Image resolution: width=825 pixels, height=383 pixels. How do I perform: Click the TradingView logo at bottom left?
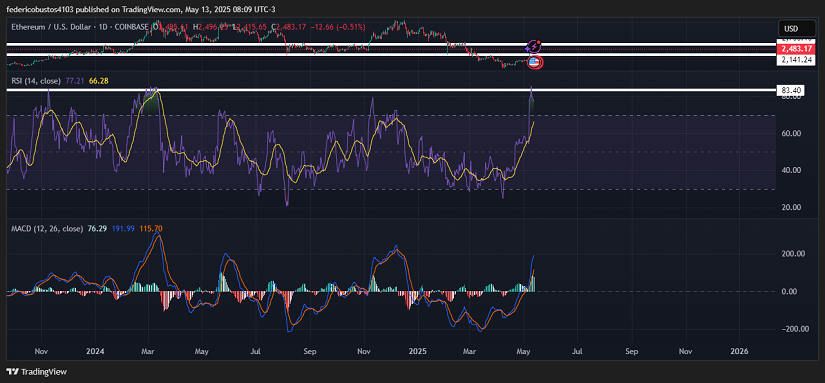[37, 371]
